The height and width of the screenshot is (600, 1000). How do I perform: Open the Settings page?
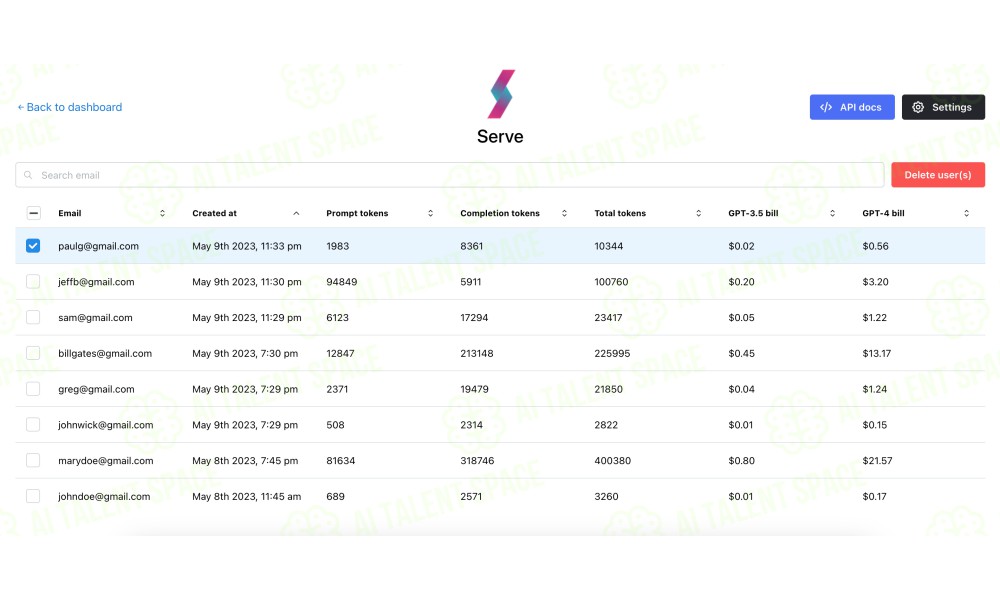[x=943, y=107]
